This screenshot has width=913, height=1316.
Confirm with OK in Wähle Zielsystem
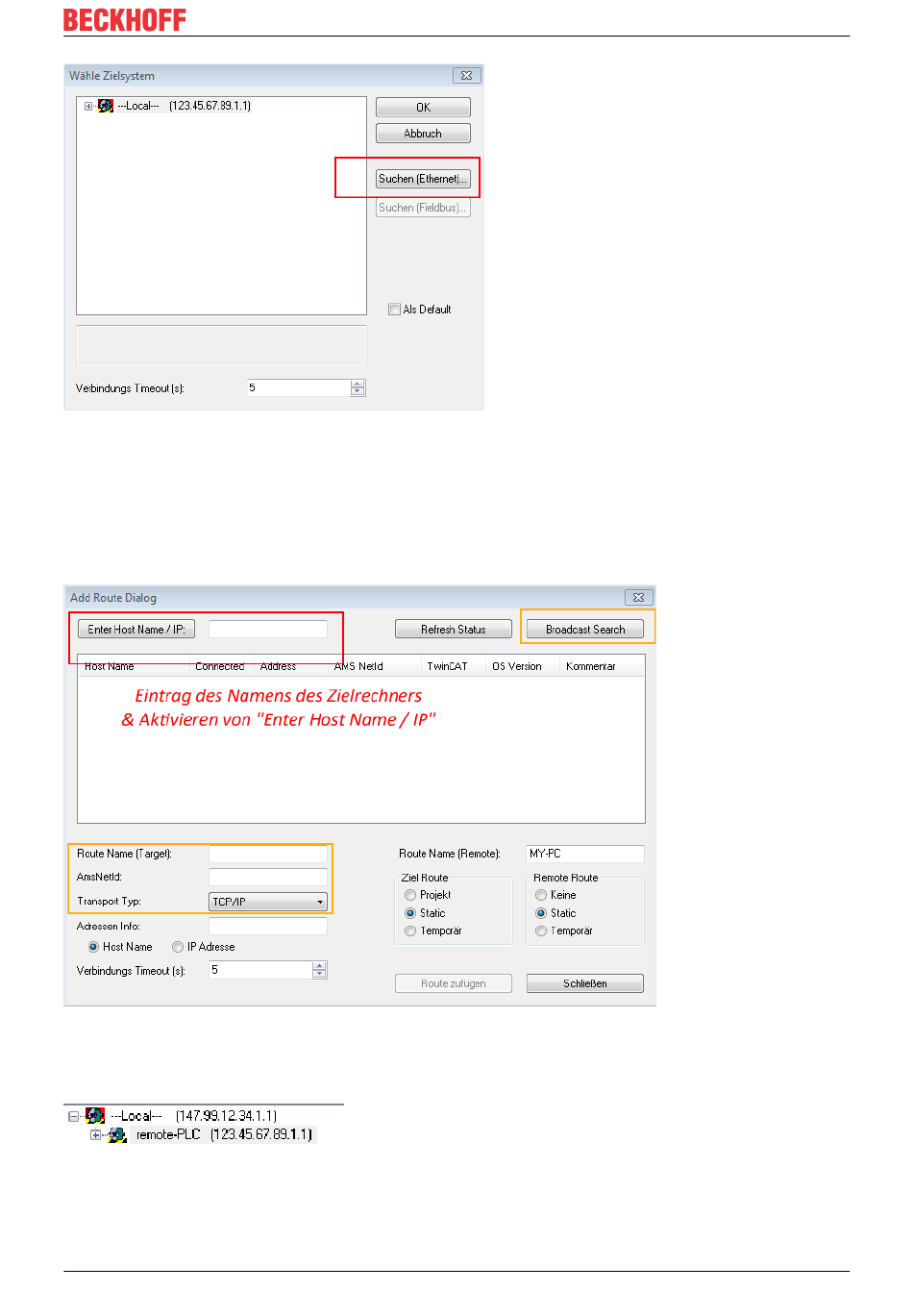(x=423, y=108)
